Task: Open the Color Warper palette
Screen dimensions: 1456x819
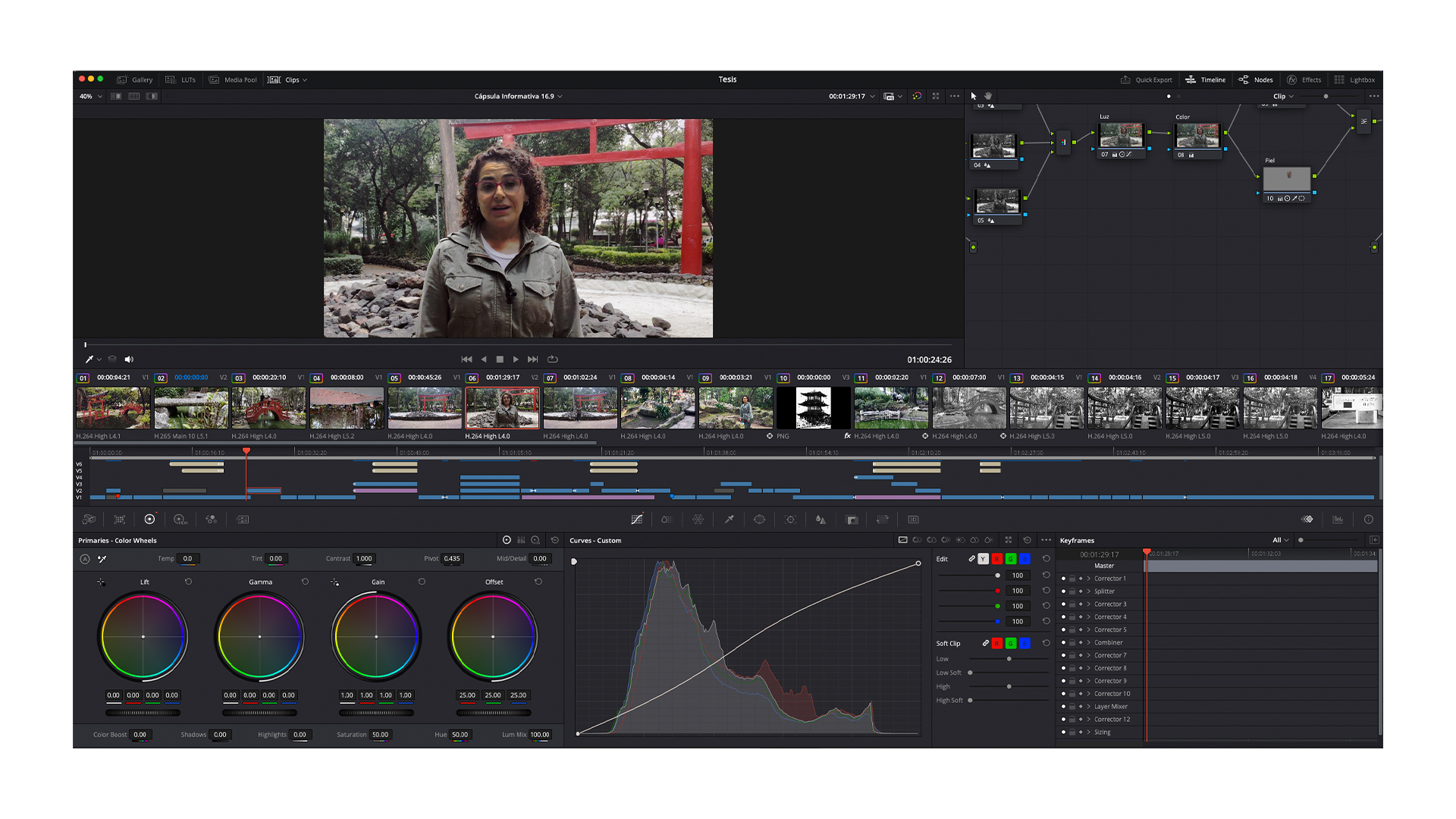Action: coord(698,519)
